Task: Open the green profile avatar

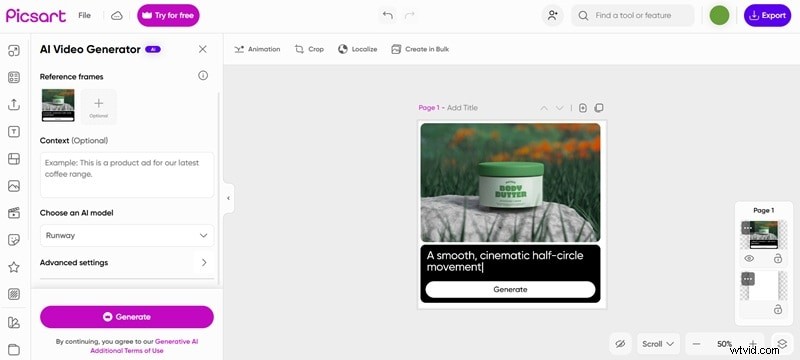Action: click(x=719, y=15)
